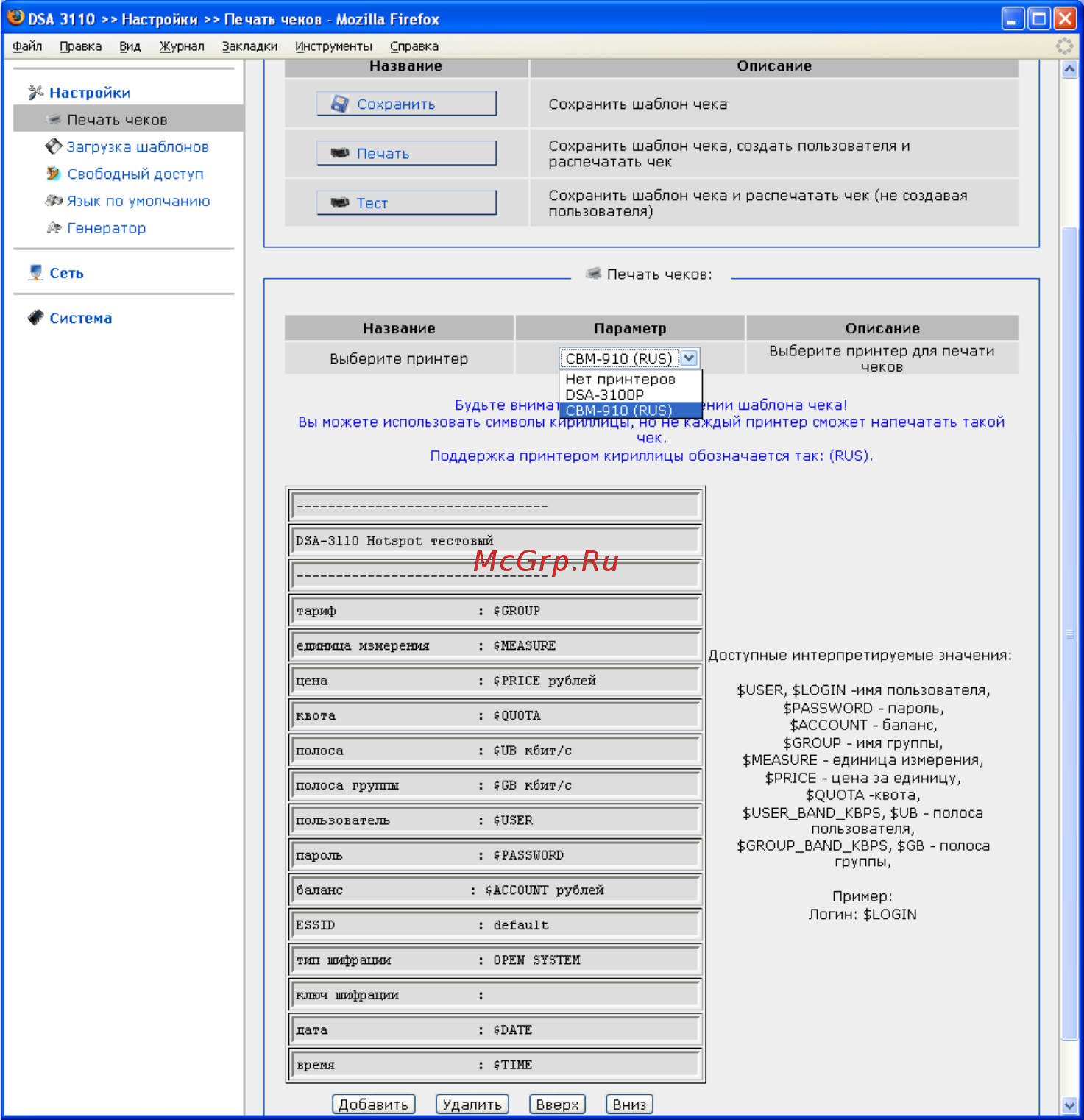Screen dimensions: 1084x1120
Task: Choose DSA-3100P in the printer list
Action: (631, 394)
